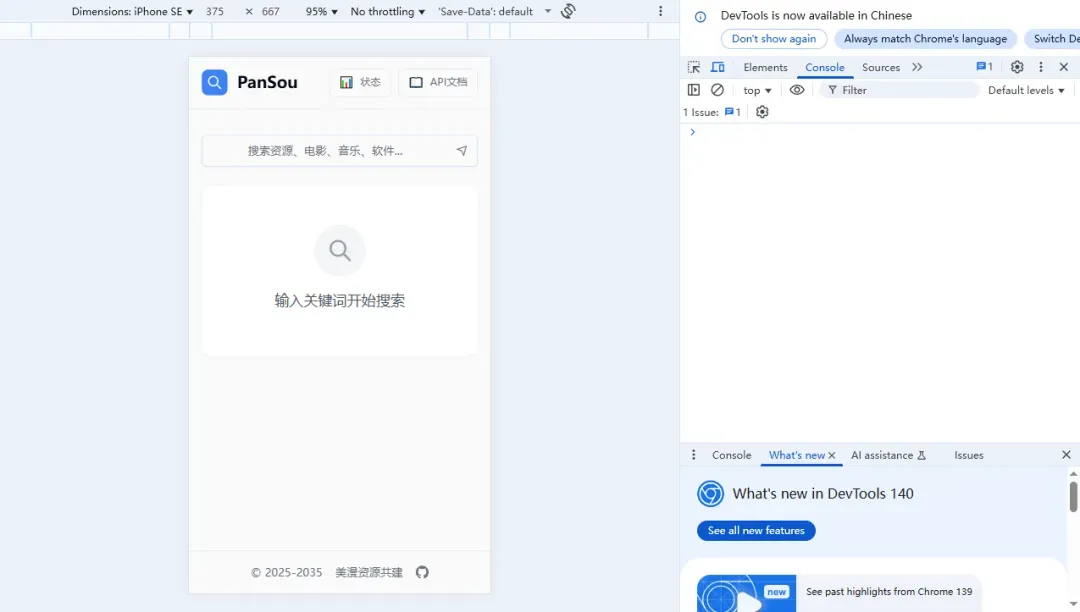Click the clear console icon
1080x612 pixels.
coord(718,89)
